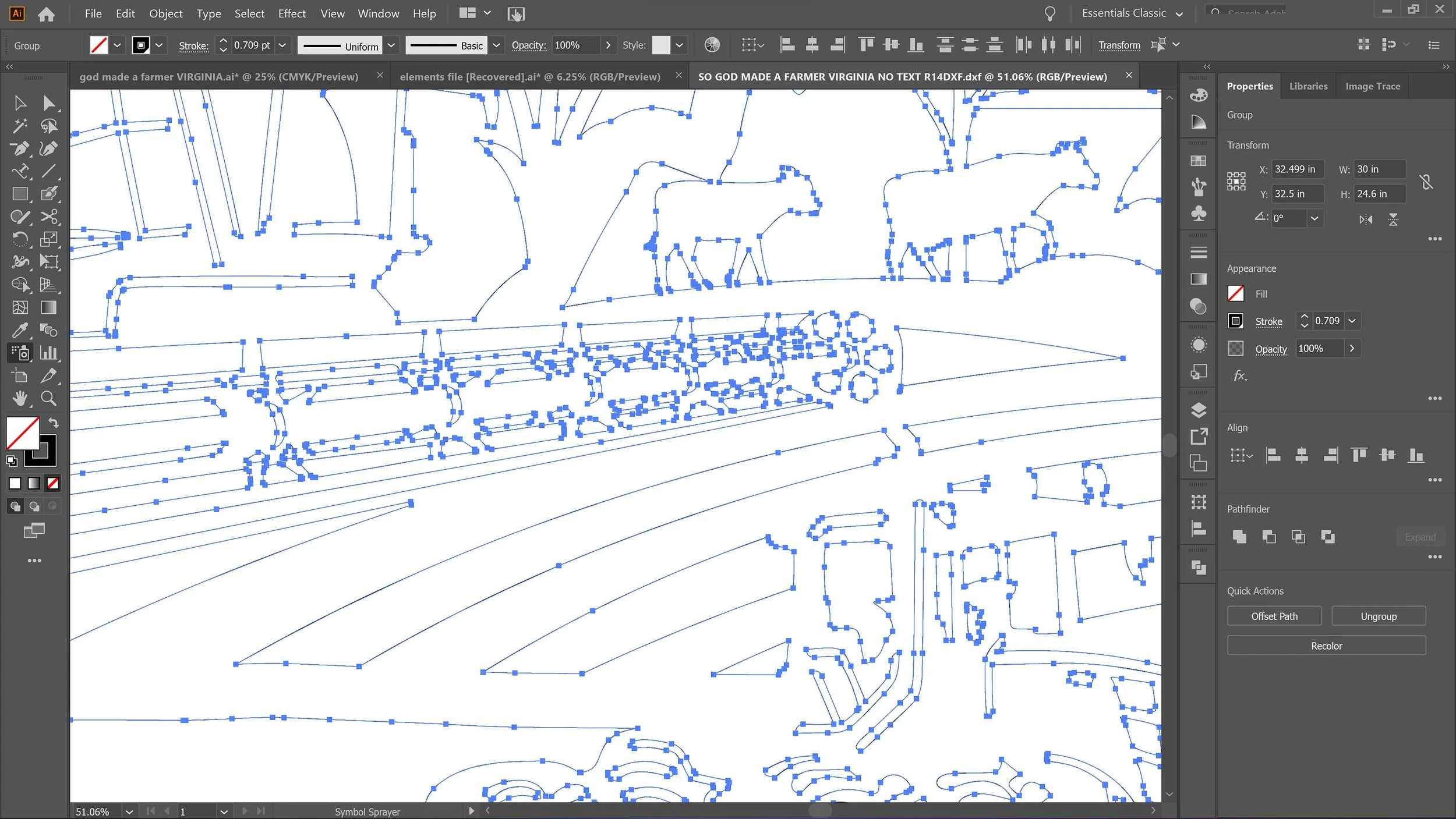This screenshot has width=1456, height=819.
Task: Click the Unite pathfinder icon
Action: [1239, 537]
